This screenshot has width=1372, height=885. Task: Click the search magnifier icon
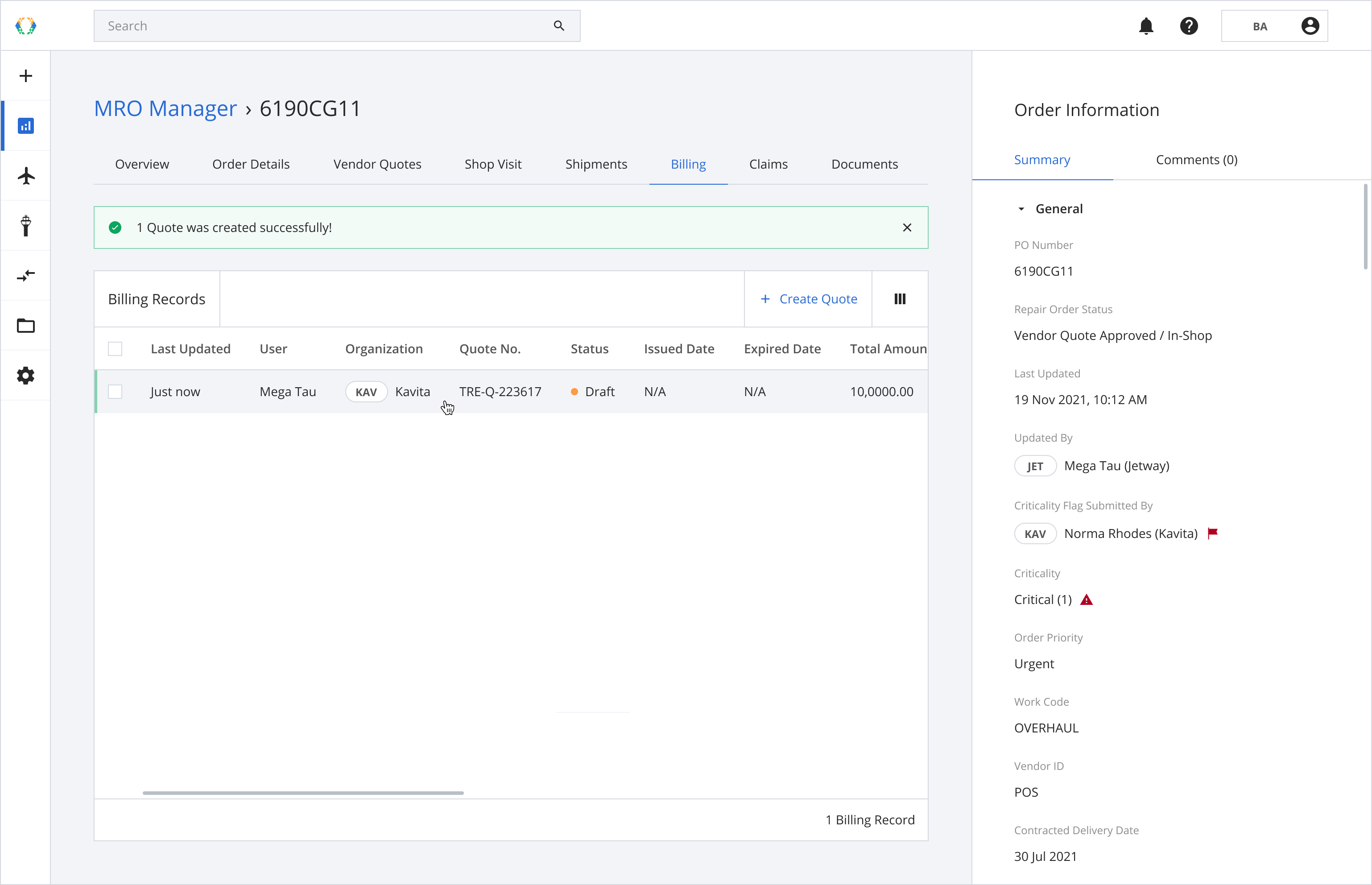point(559,26)
